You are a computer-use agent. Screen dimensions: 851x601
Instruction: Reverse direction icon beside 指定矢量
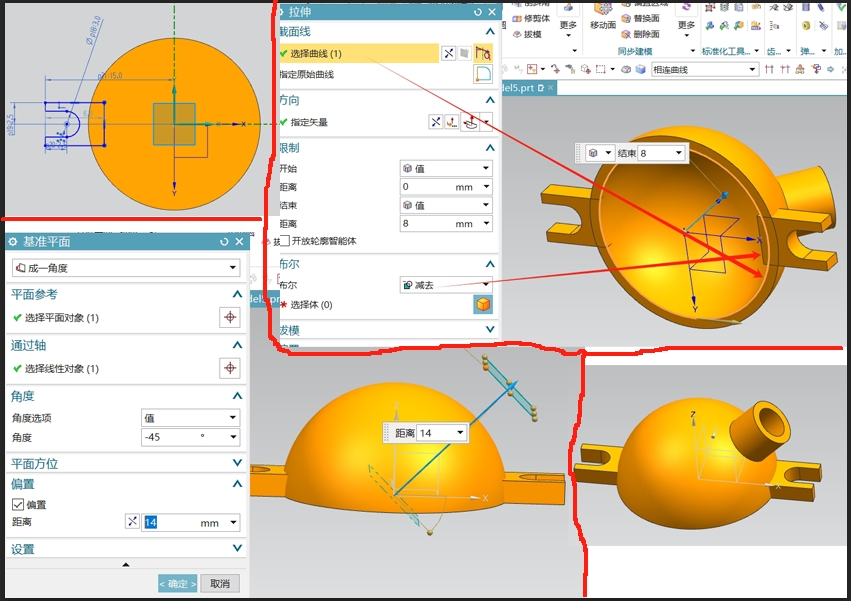click(436, 122)
